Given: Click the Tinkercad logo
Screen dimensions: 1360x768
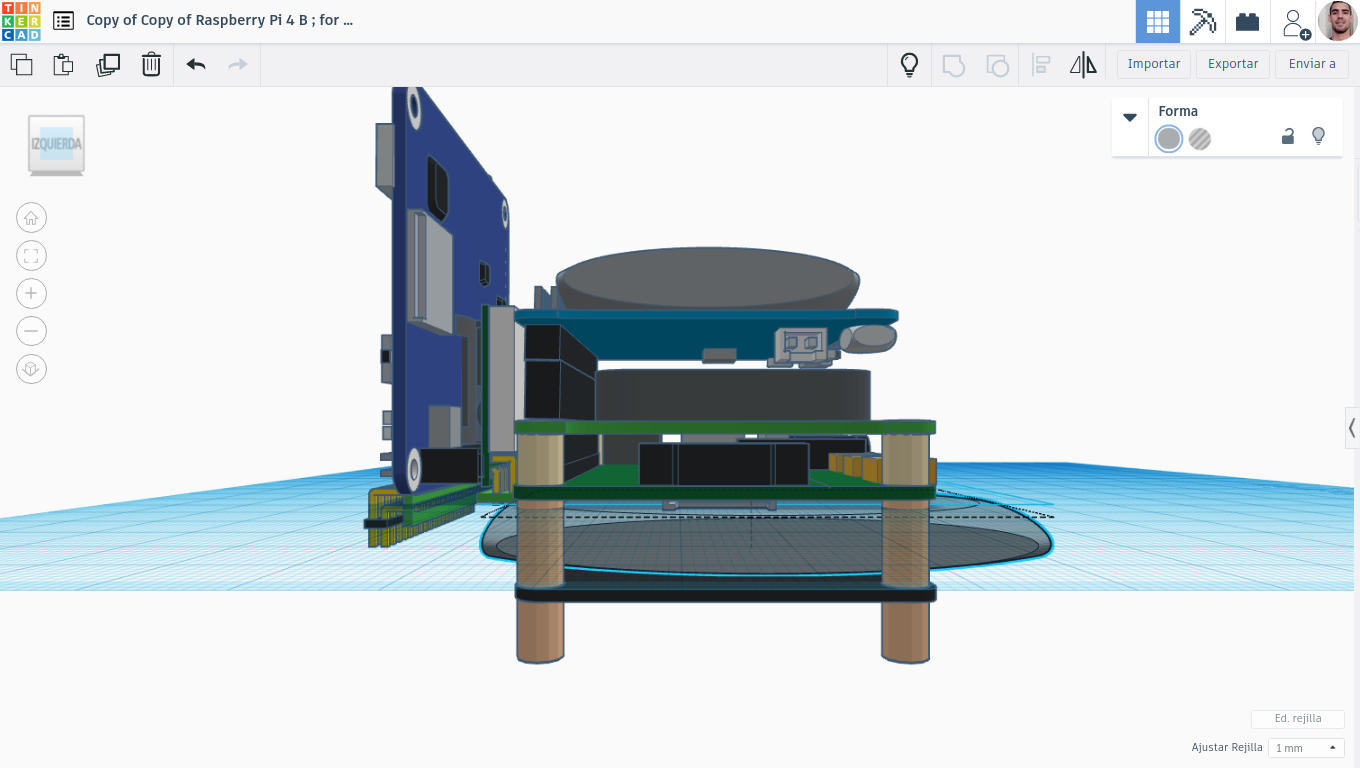Looking at the screenshot, I should [21, 21].
